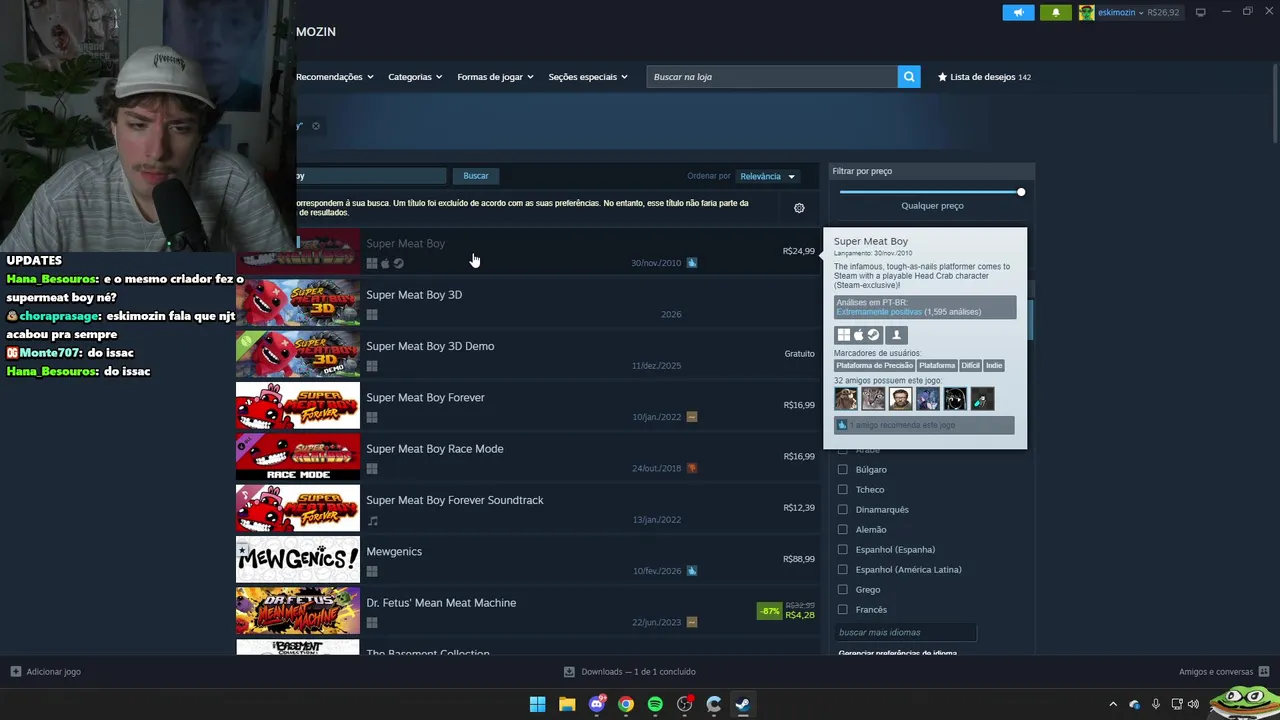Click the Apple platform icon on Super Meat Boy row

pos(385,264)
